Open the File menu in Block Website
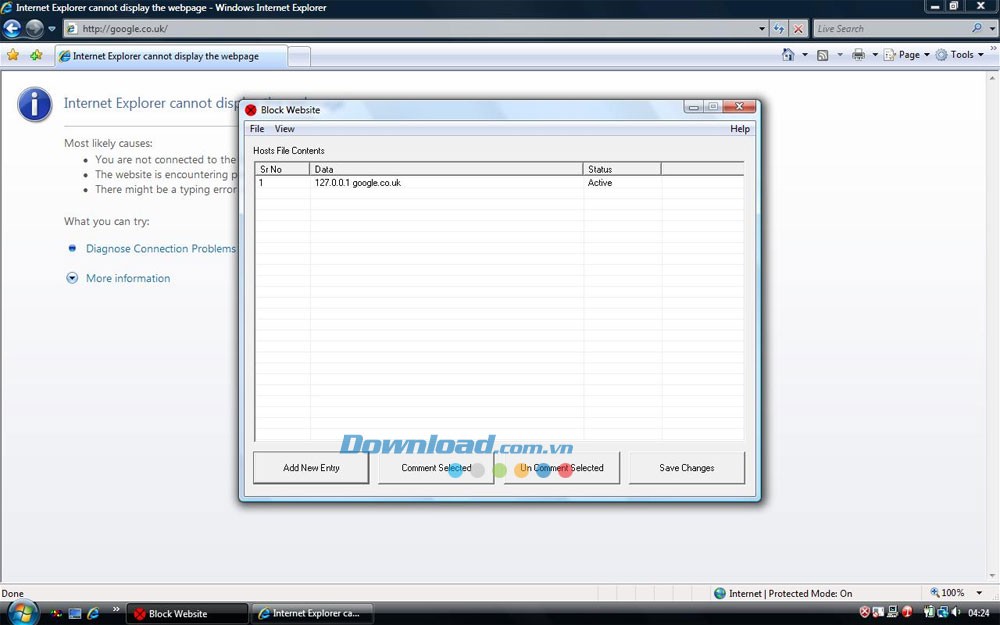 point(257,129)
